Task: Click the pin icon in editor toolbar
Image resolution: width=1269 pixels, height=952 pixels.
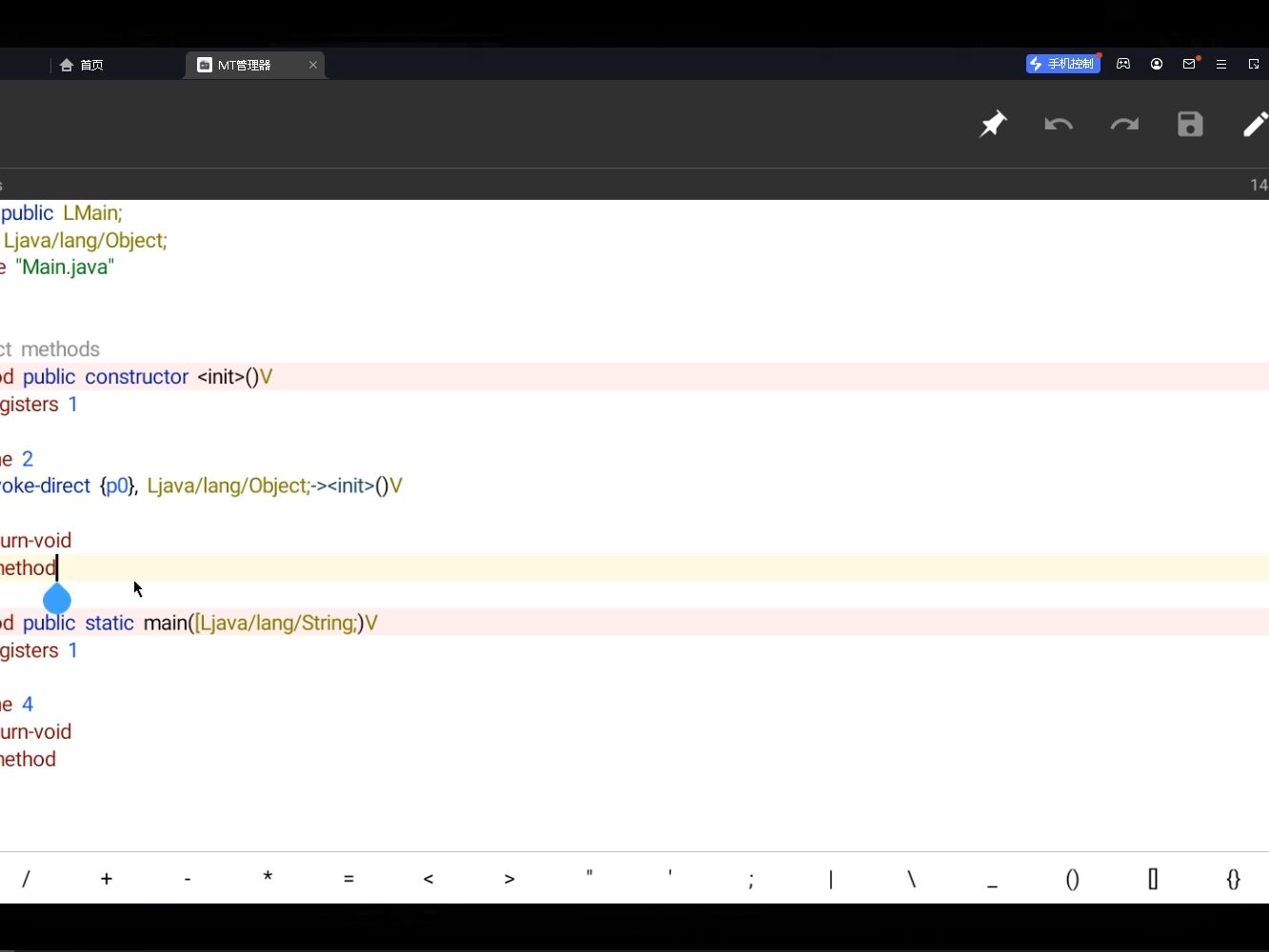Action: [x=993, y=124]
